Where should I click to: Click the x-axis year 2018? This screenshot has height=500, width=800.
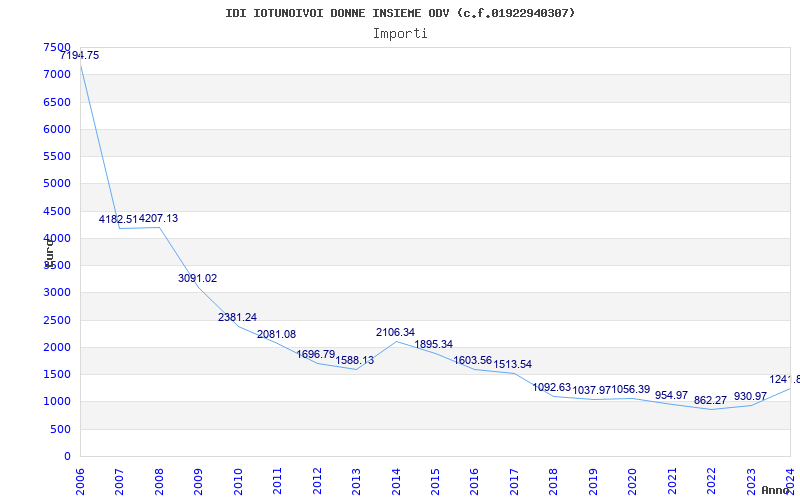tap(554, 482)
